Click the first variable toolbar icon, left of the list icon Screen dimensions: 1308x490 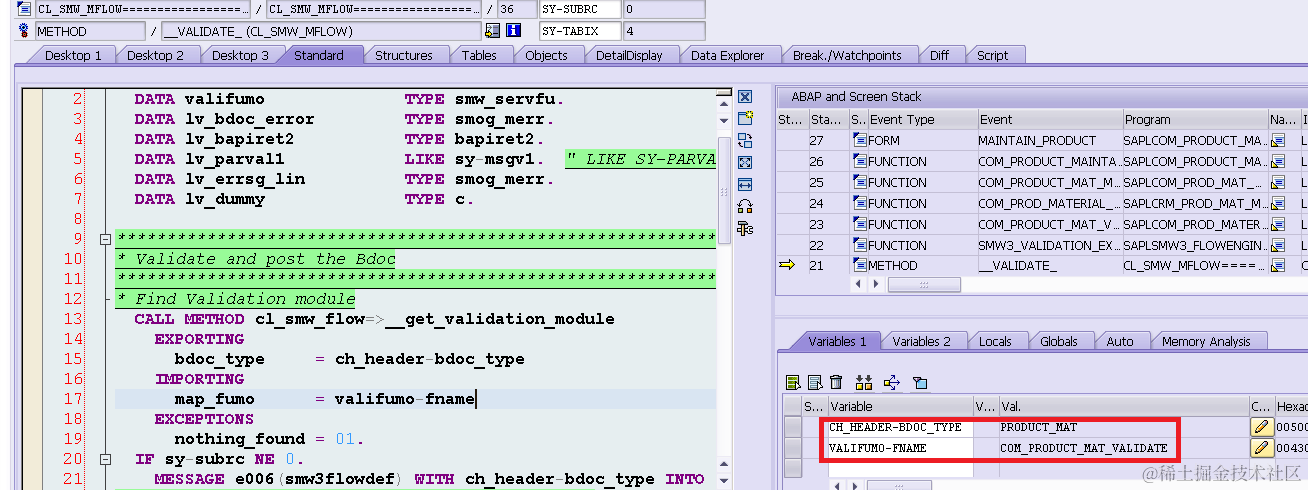click(x=793, y=382)
